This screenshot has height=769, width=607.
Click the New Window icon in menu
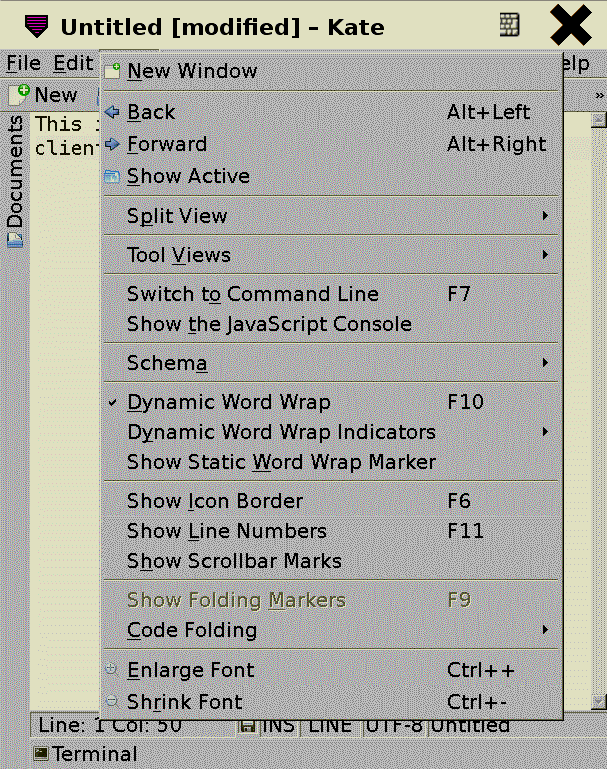pos(112,71)
